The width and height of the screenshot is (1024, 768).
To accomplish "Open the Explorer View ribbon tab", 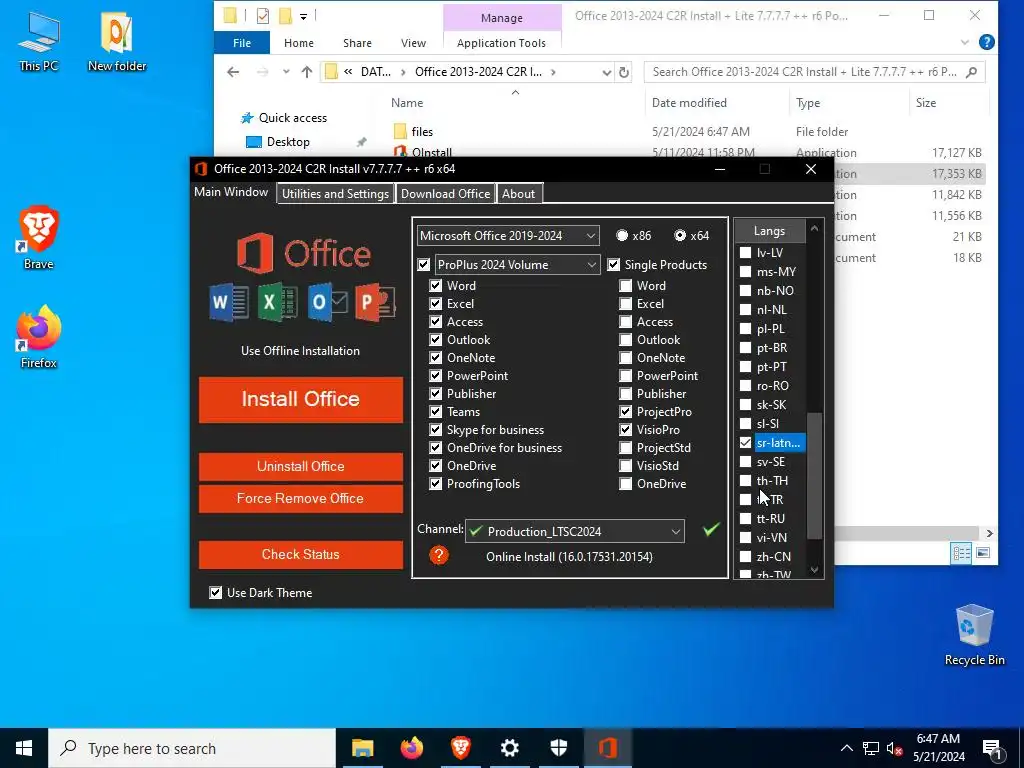I will (413, 42).
